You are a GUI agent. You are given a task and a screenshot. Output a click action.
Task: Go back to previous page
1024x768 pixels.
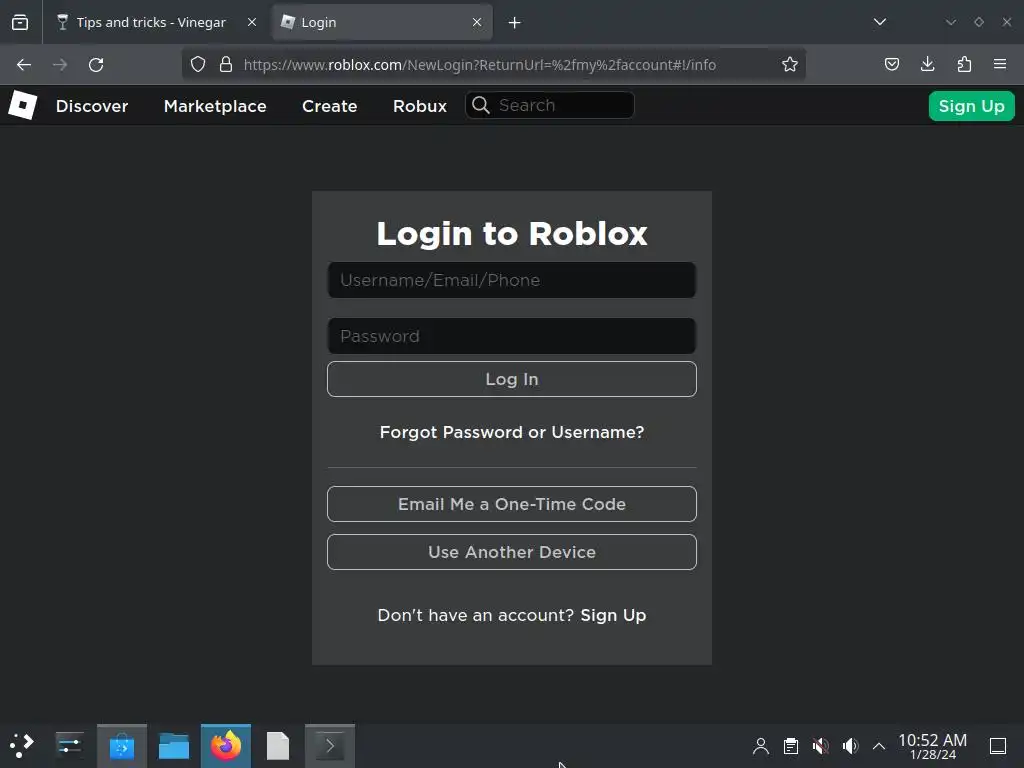[x=24, y=65]
